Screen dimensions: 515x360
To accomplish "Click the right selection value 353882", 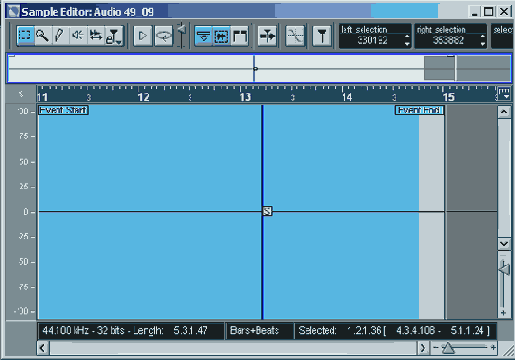I will tap(448, 40).
